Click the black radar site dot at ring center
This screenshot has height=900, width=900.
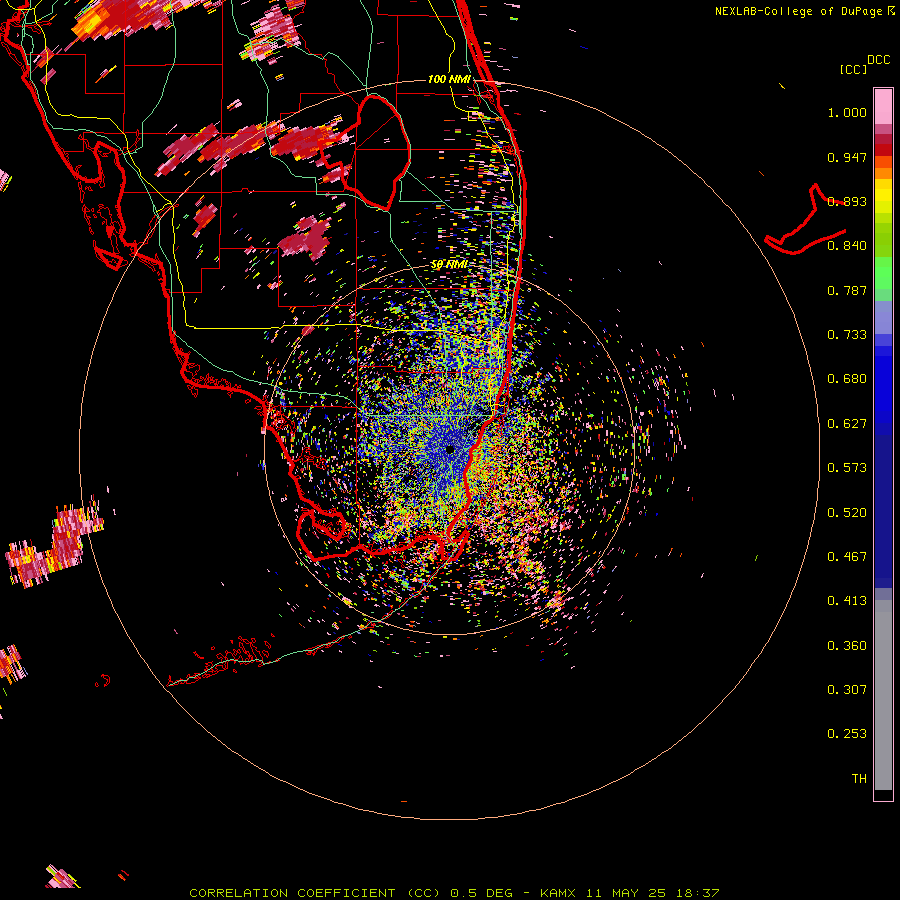[450, 449]
